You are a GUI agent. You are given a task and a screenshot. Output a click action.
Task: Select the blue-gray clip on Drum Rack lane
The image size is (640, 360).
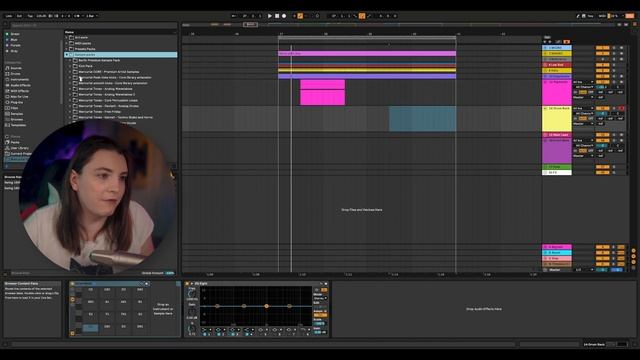point(422,119)
